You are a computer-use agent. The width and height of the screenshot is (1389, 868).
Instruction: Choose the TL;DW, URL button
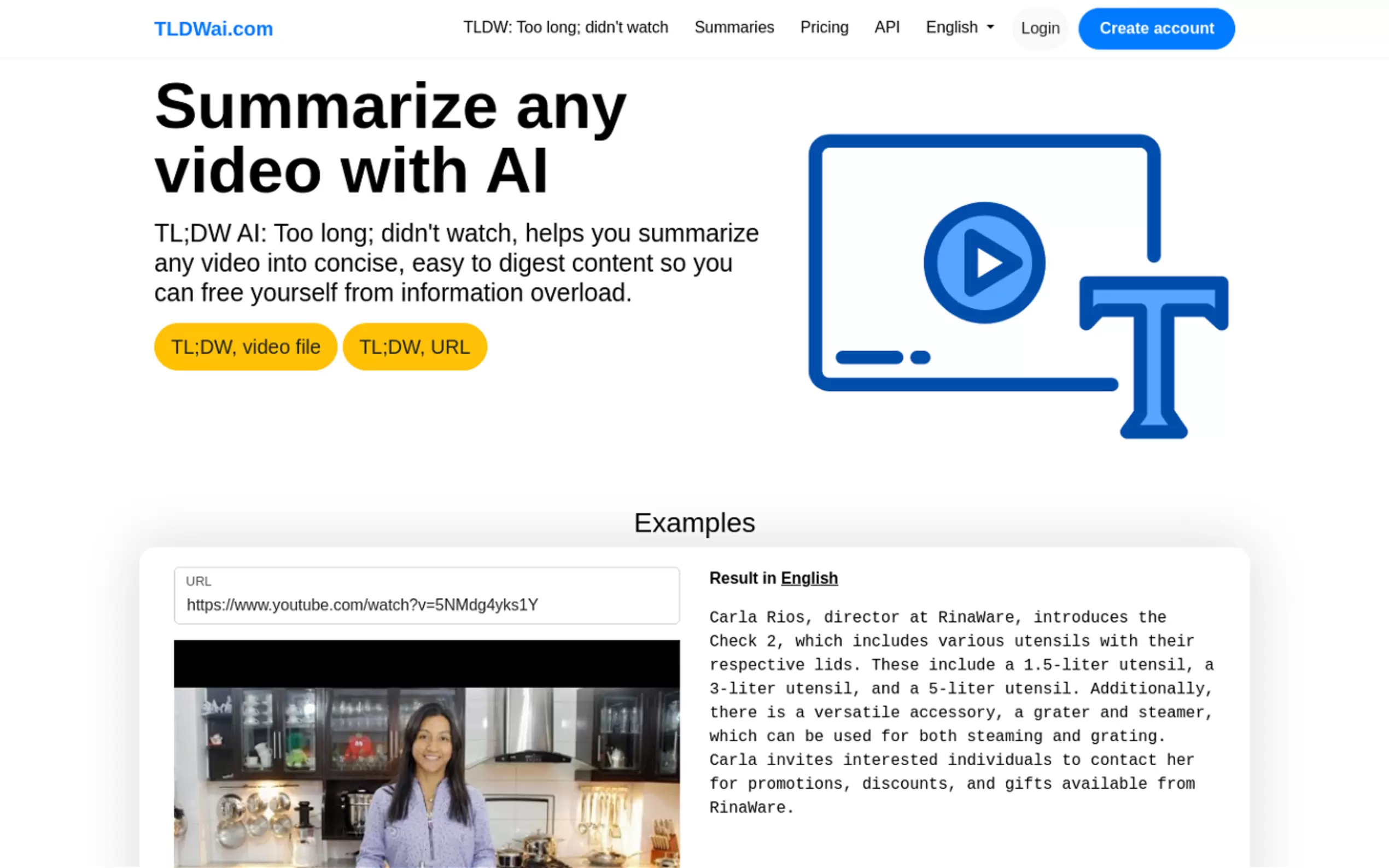[414, 347]
